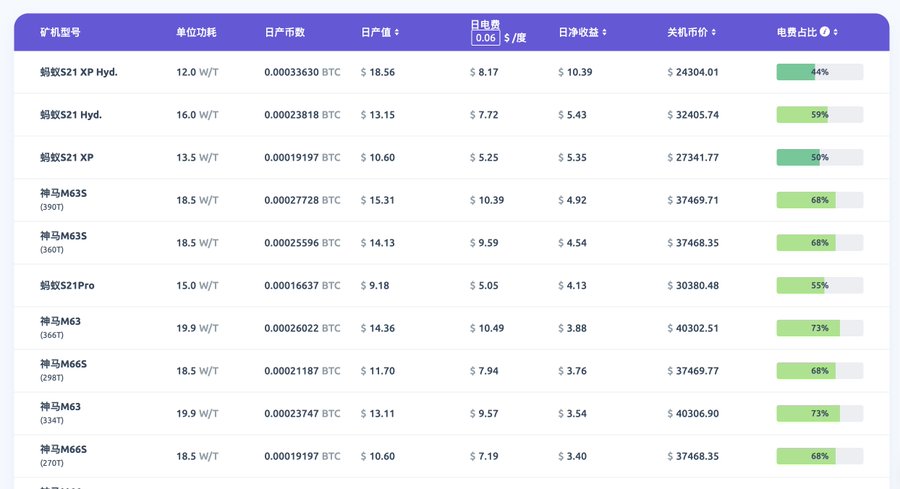Select the 13.5 W/T power value

click(x=197, y=157)
